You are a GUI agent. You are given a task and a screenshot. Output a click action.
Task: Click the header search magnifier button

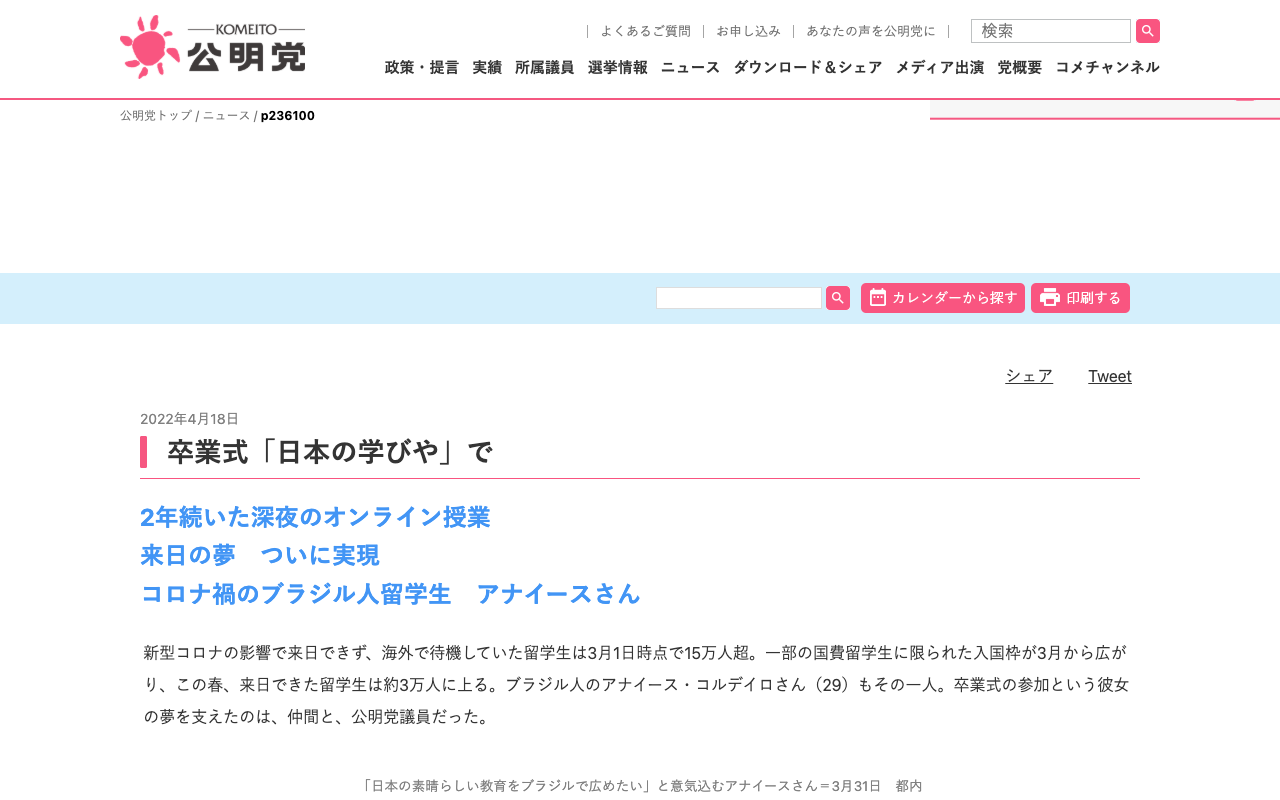coord(1148,31)
